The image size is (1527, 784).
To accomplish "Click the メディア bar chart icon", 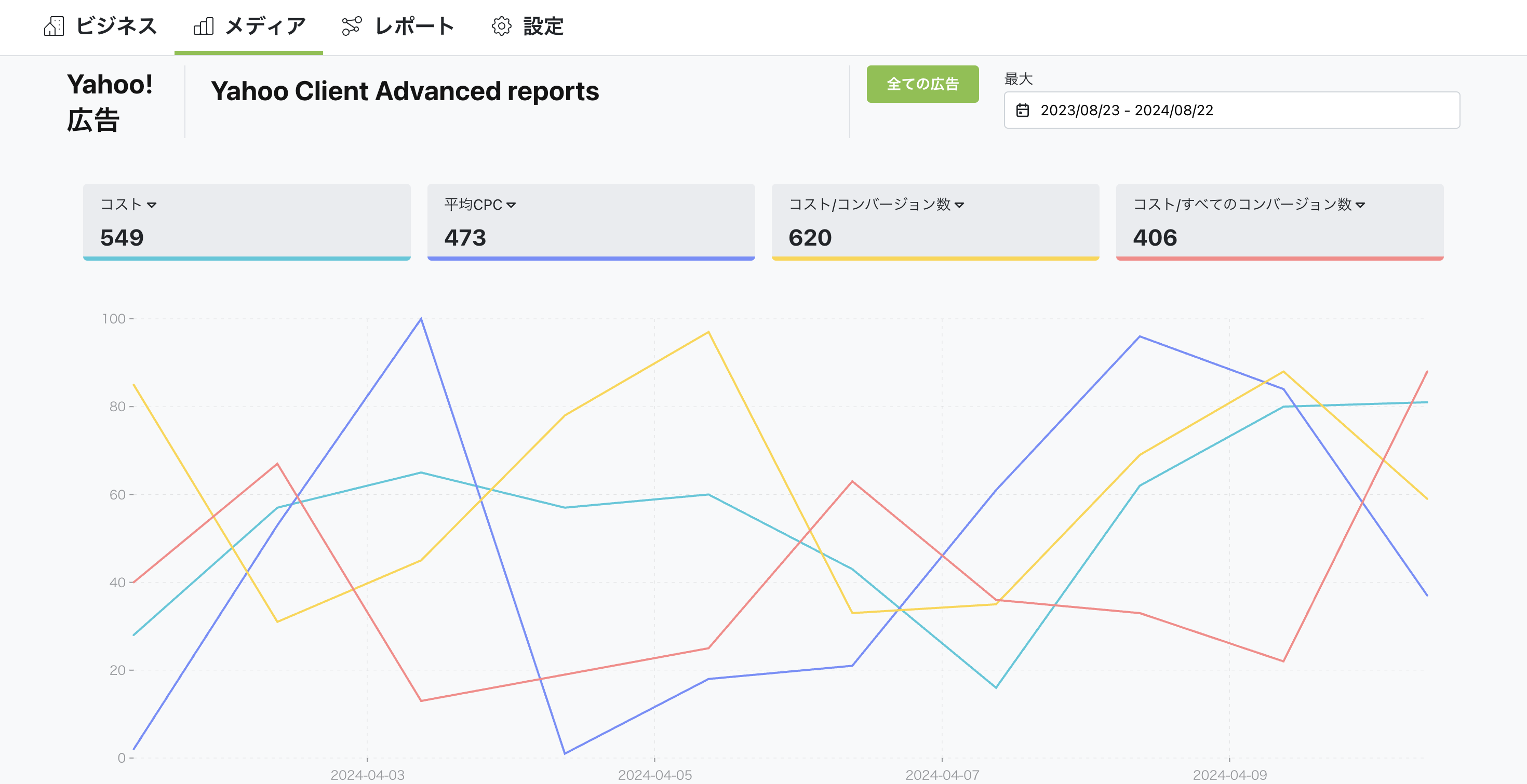I will (x=204, y=26).
